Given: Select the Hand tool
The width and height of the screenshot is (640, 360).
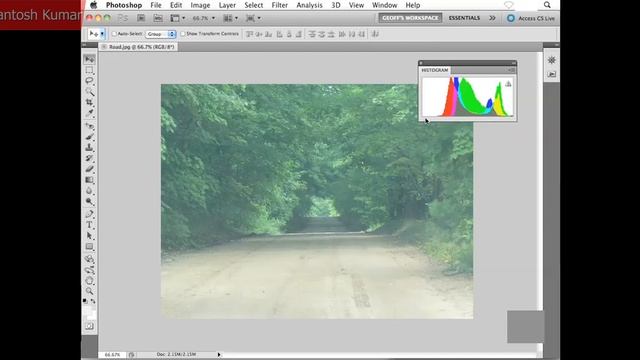Looking at the screenshot, I should coord(89,280).
